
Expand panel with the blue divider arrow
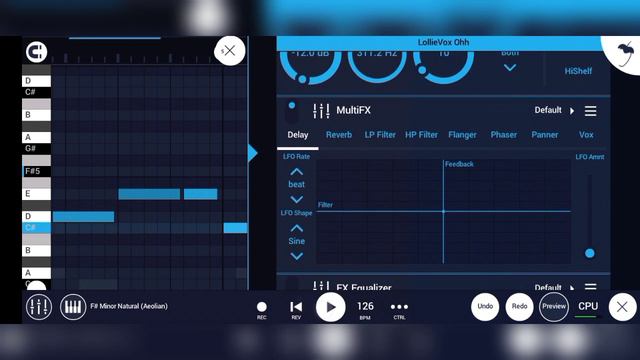[x=253, y=153]
